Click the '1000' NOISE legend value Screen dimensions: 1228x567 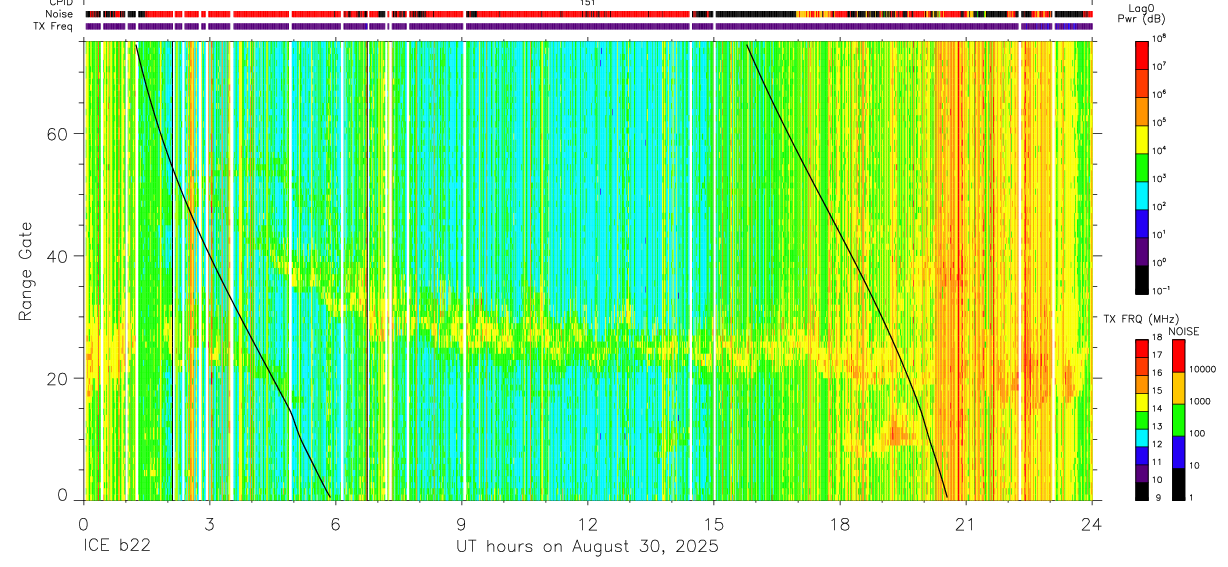tap(1199, 402)
